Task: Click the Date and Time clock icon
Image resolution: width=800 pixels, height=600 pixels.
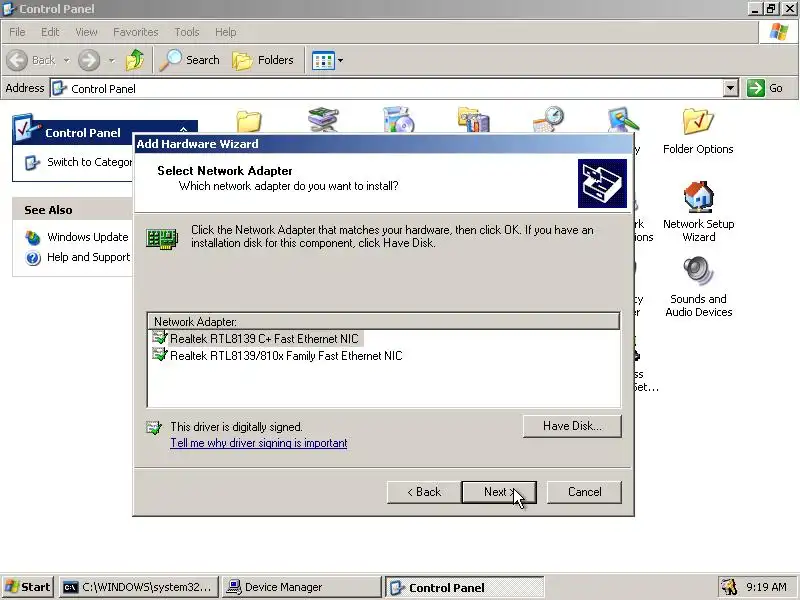Action: [x=548, y=119]
